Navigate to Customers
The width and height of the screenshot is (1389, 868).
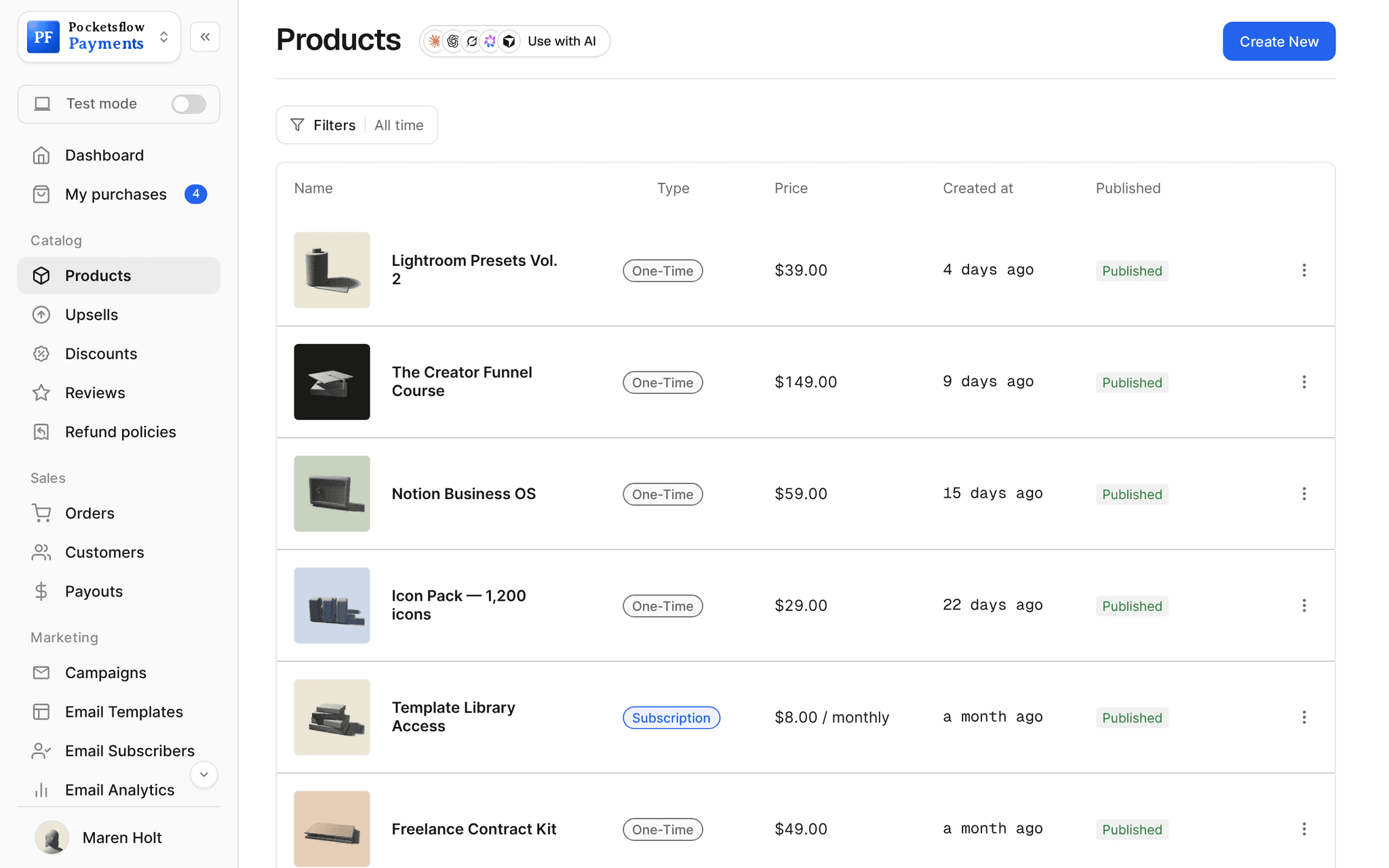pos(119,553)
